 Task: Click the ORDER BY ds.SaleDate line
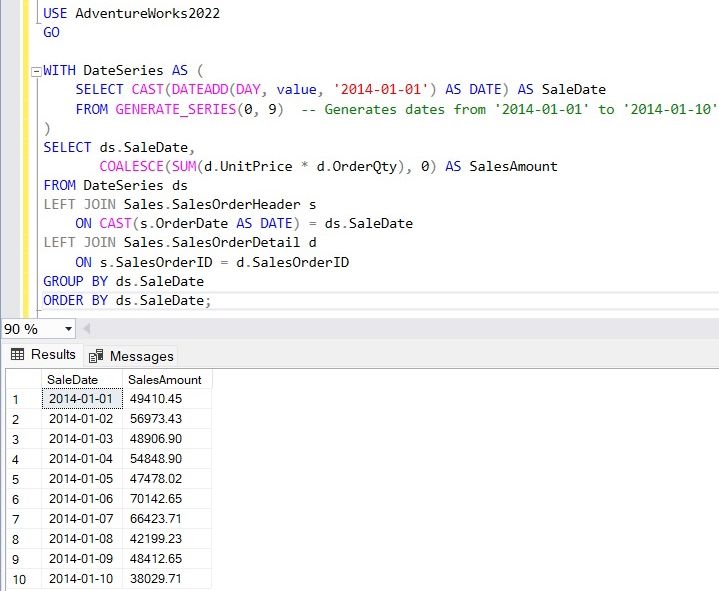pyautogui.click(x=127, y=301)
